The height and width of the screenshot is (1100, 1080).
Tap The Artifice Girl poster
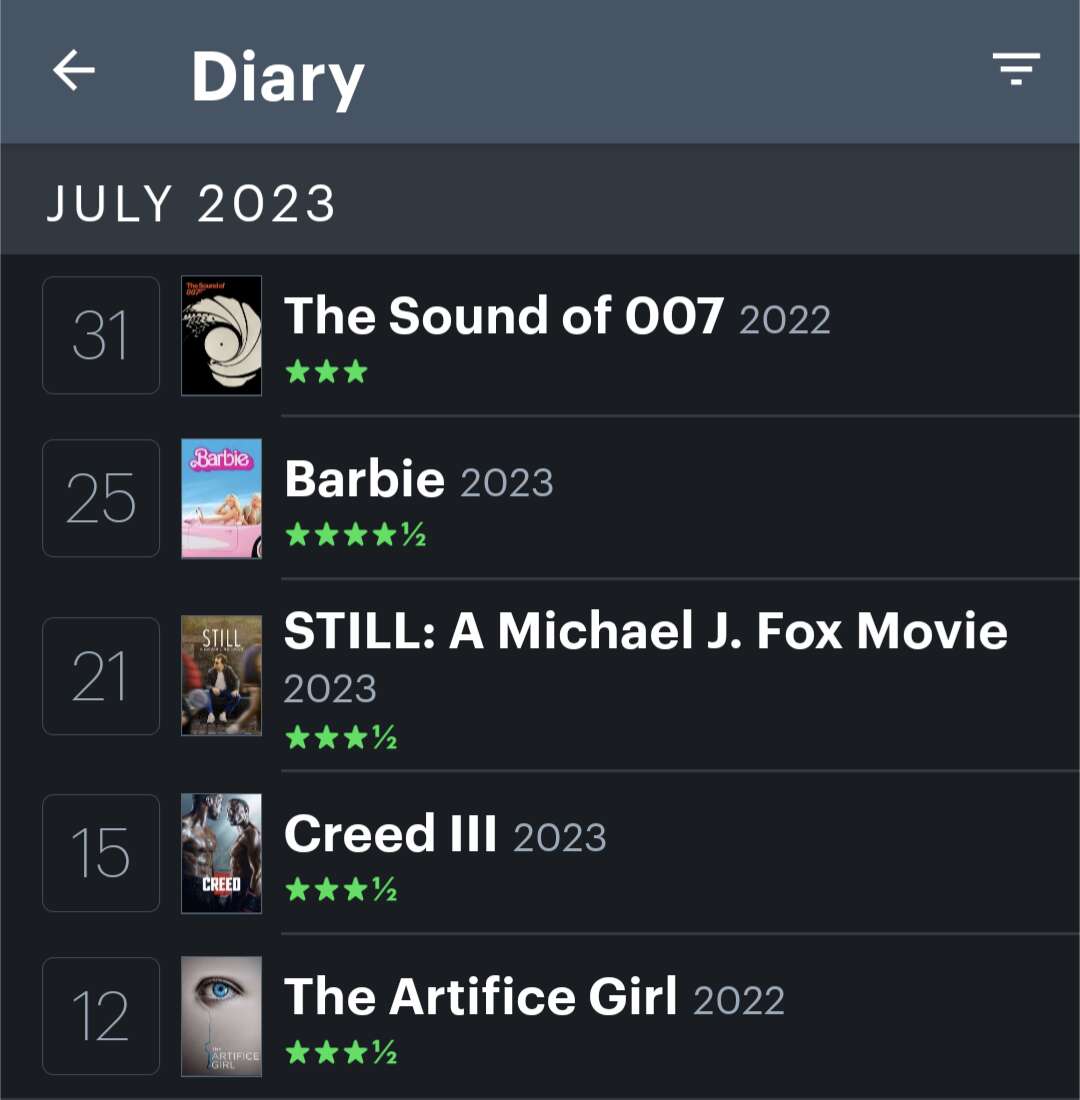221,1016
